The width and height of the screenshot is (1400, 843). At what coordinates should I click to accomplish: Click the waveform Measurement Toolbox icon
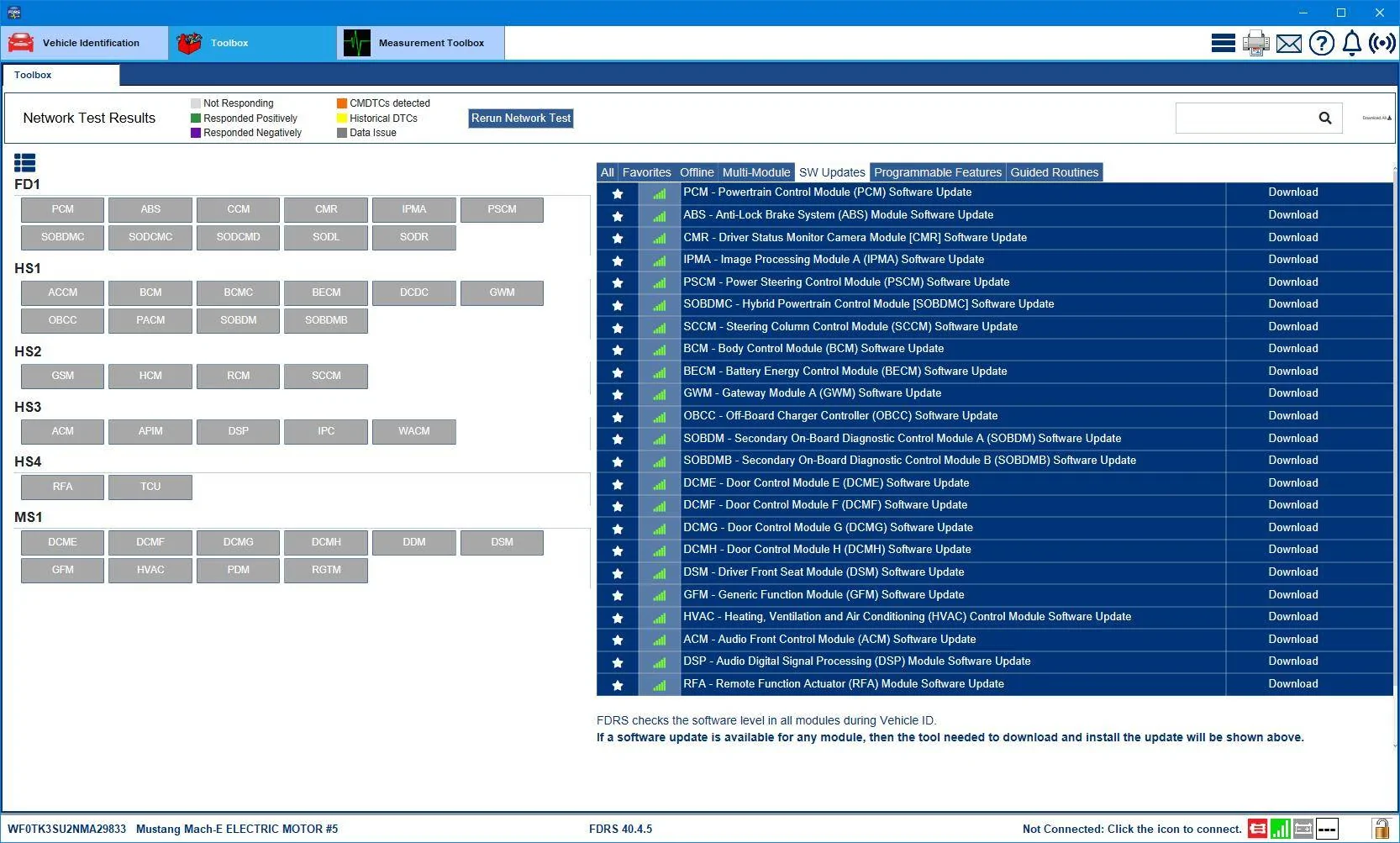click(357, 43)
